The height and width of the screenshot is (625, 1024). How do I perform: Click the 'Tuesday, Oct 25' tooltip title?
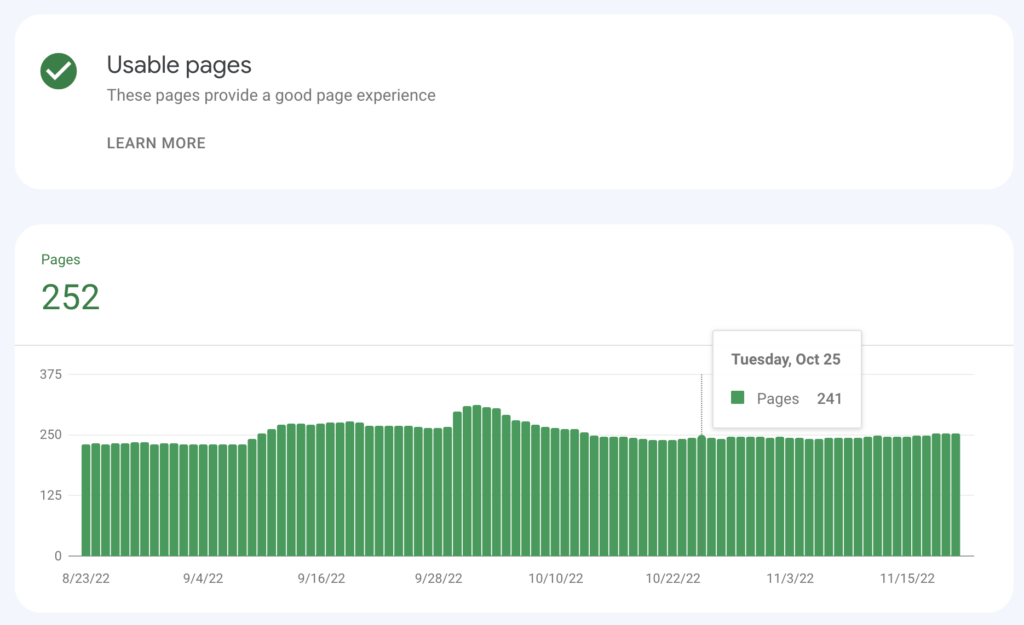(786, 359)
